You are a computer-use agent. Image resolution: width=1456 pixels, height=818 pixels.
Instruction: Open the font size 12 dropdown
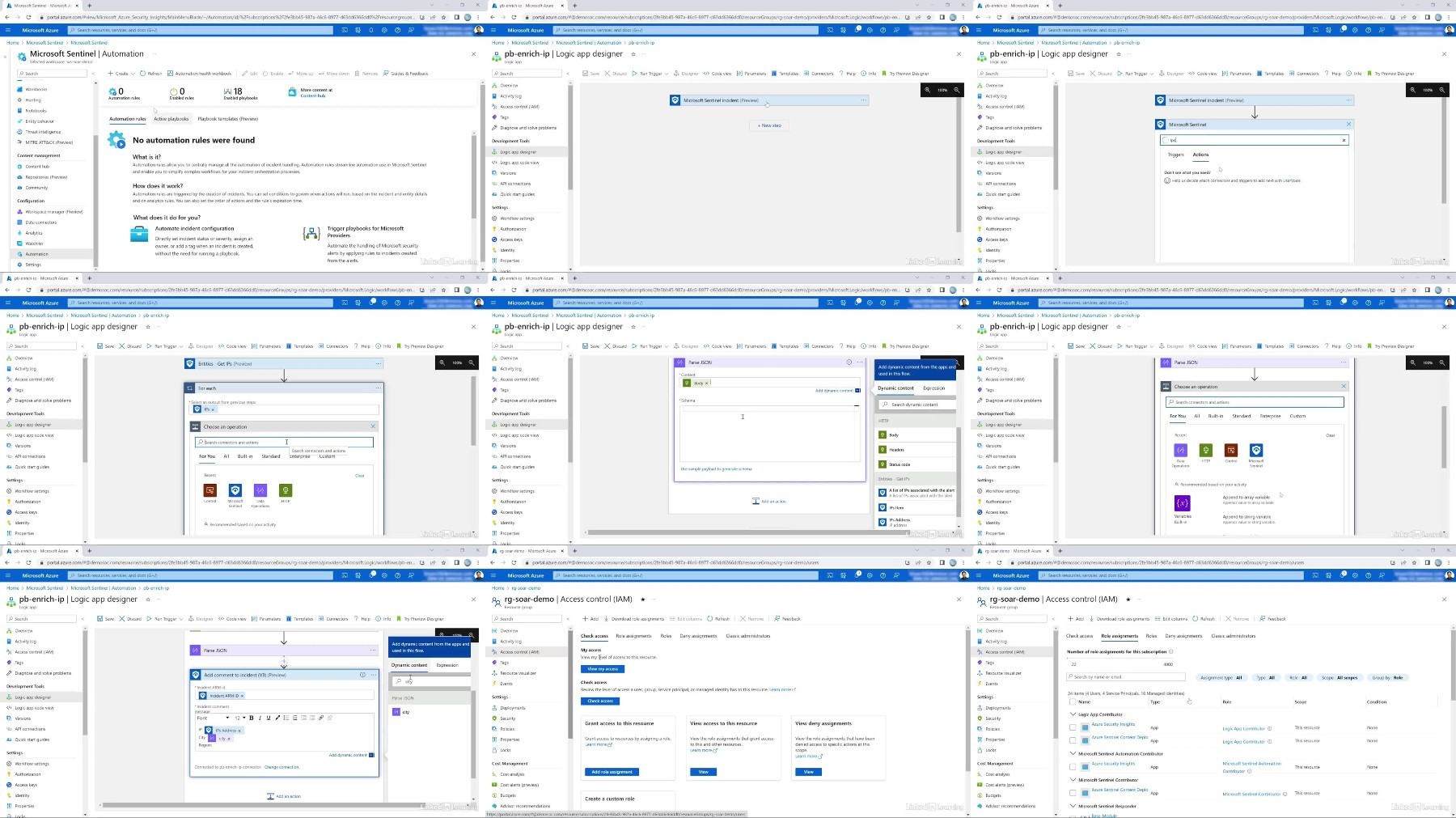point(239,718)
